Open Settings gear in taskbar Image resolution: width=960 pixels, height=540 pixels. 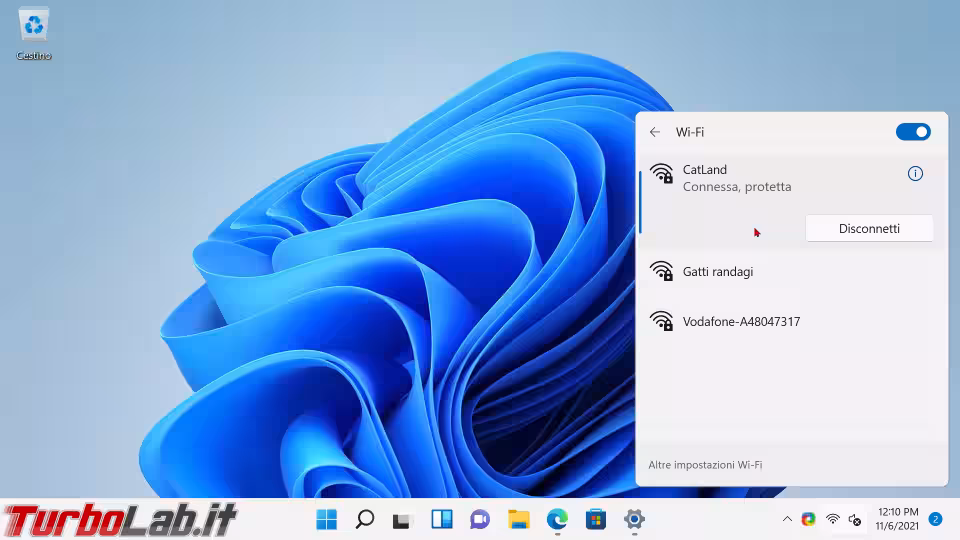(x=634, y=519)
